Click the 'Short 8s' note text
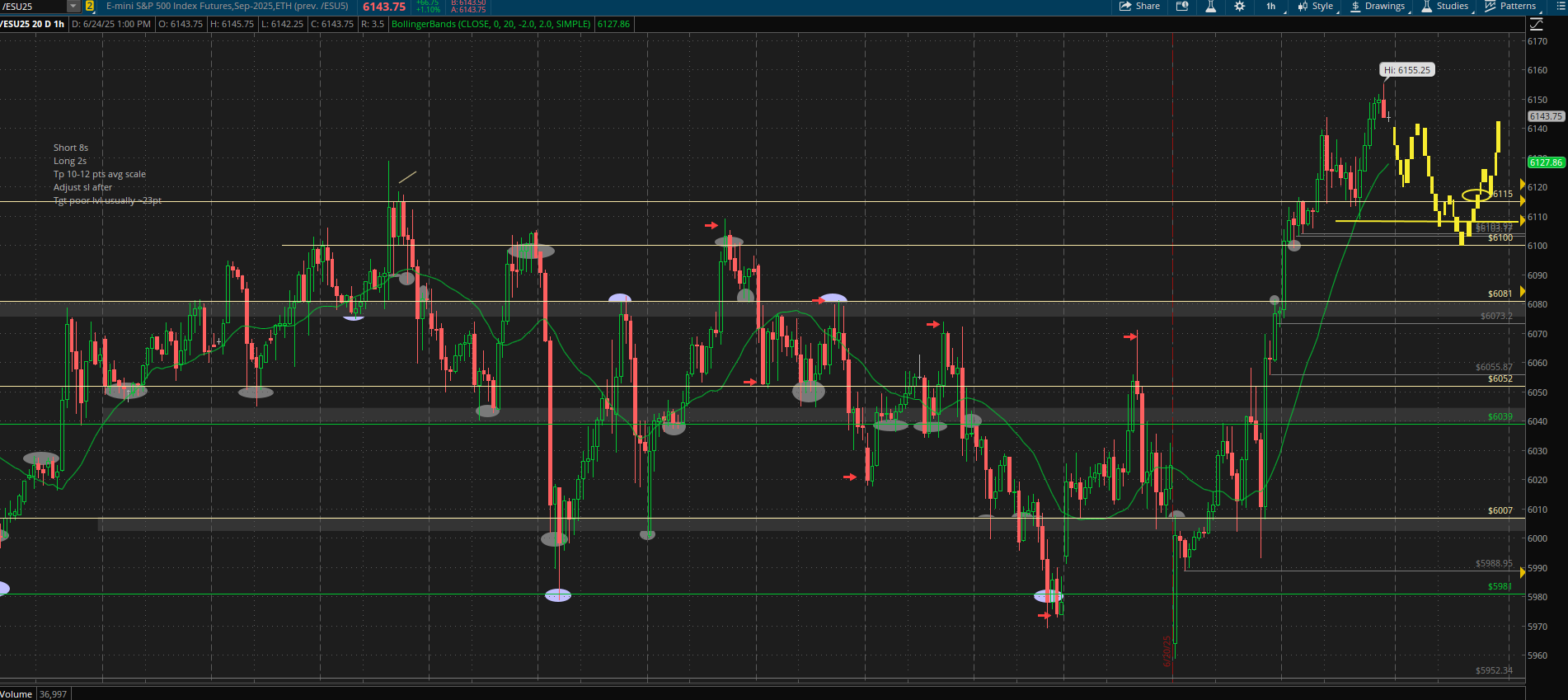The image size is (1568, 700). [71, 148]
